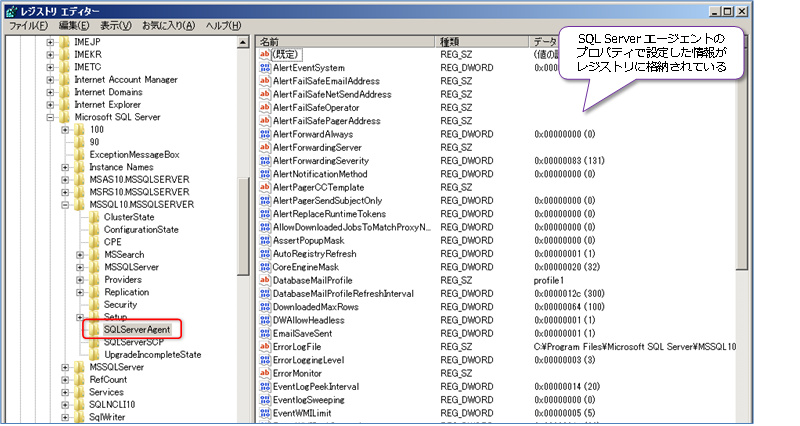Click the AlertFailSafeEmailAddress string icon
The image size is (800, 426).
click(x=264, y=81)
